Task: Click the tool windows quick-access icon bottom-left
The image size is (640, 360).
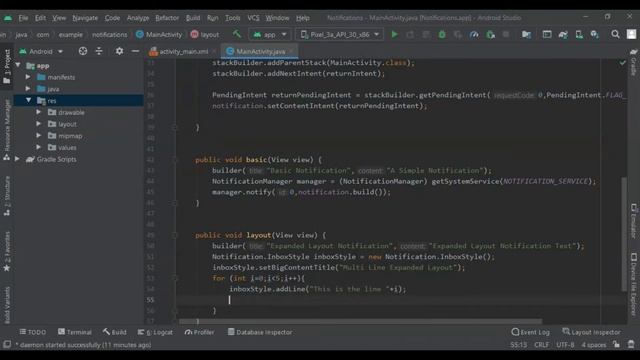Action: pos(7,344)
